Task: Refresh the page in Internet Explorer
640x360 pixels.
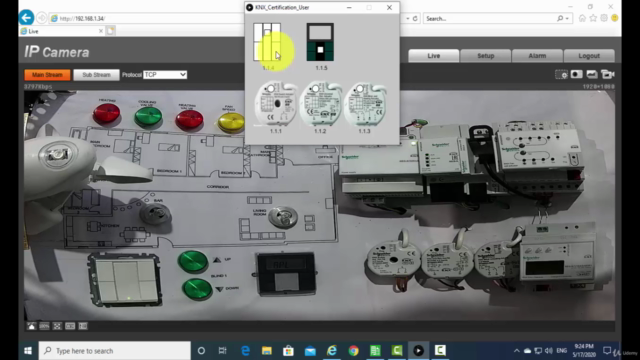Action: [x=415, y=18]
